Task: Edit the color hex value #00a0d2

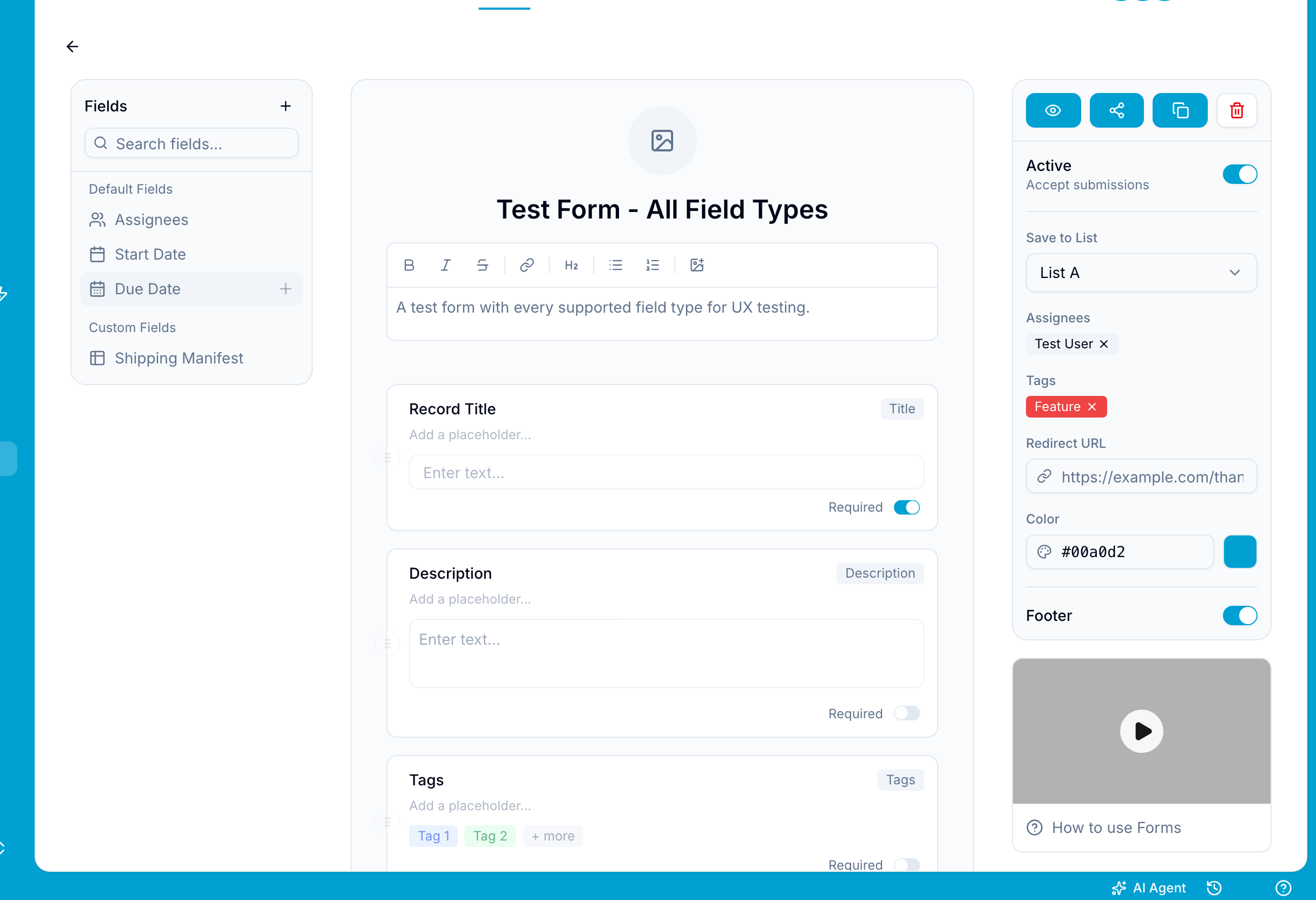Action: [1120, 552]
